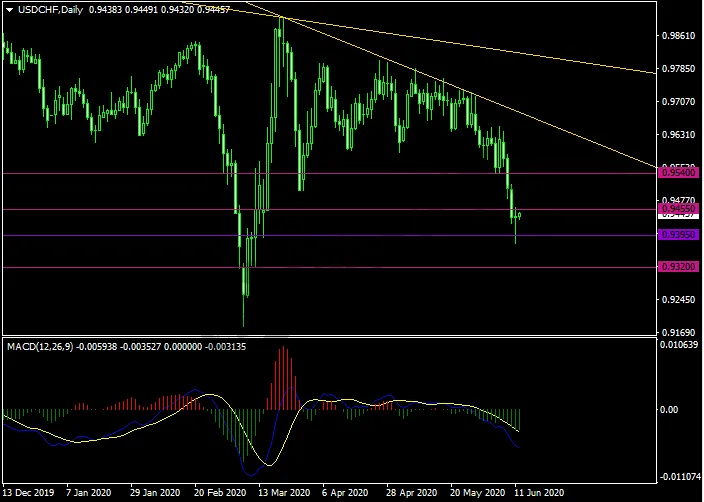Click the pink 0.93200 level label
Image resolution: width=704 pixels, height=502 pixels.
[x=678, y=267]
